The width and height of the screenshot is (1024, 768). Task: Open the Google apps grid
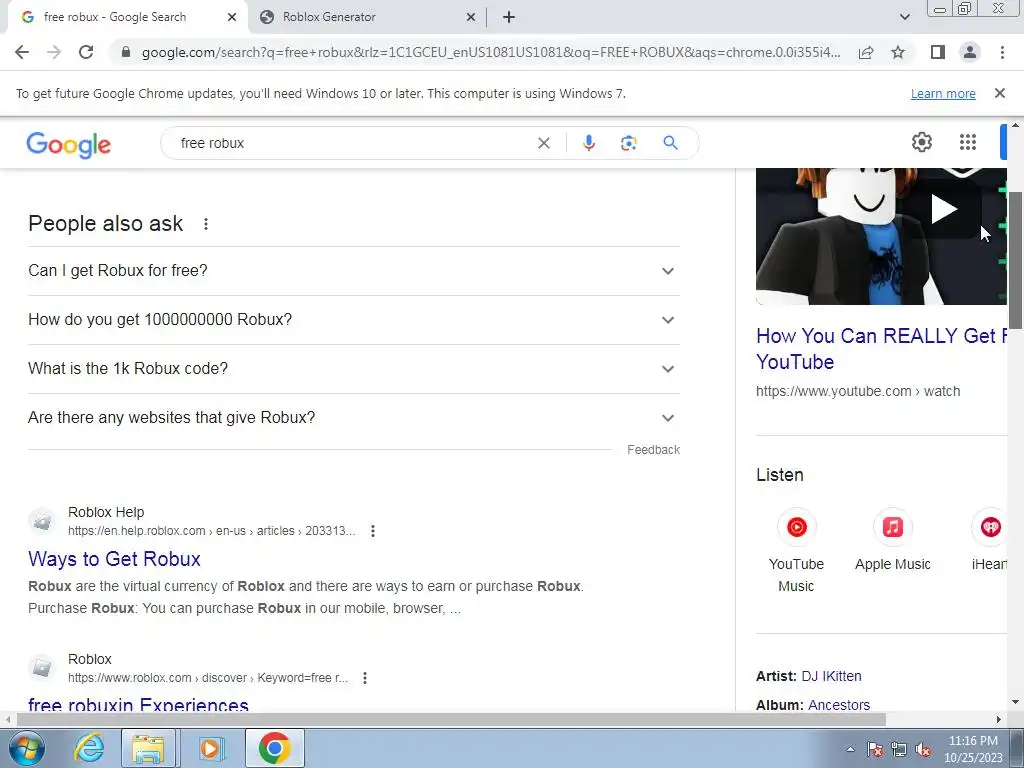click(968, 142)
